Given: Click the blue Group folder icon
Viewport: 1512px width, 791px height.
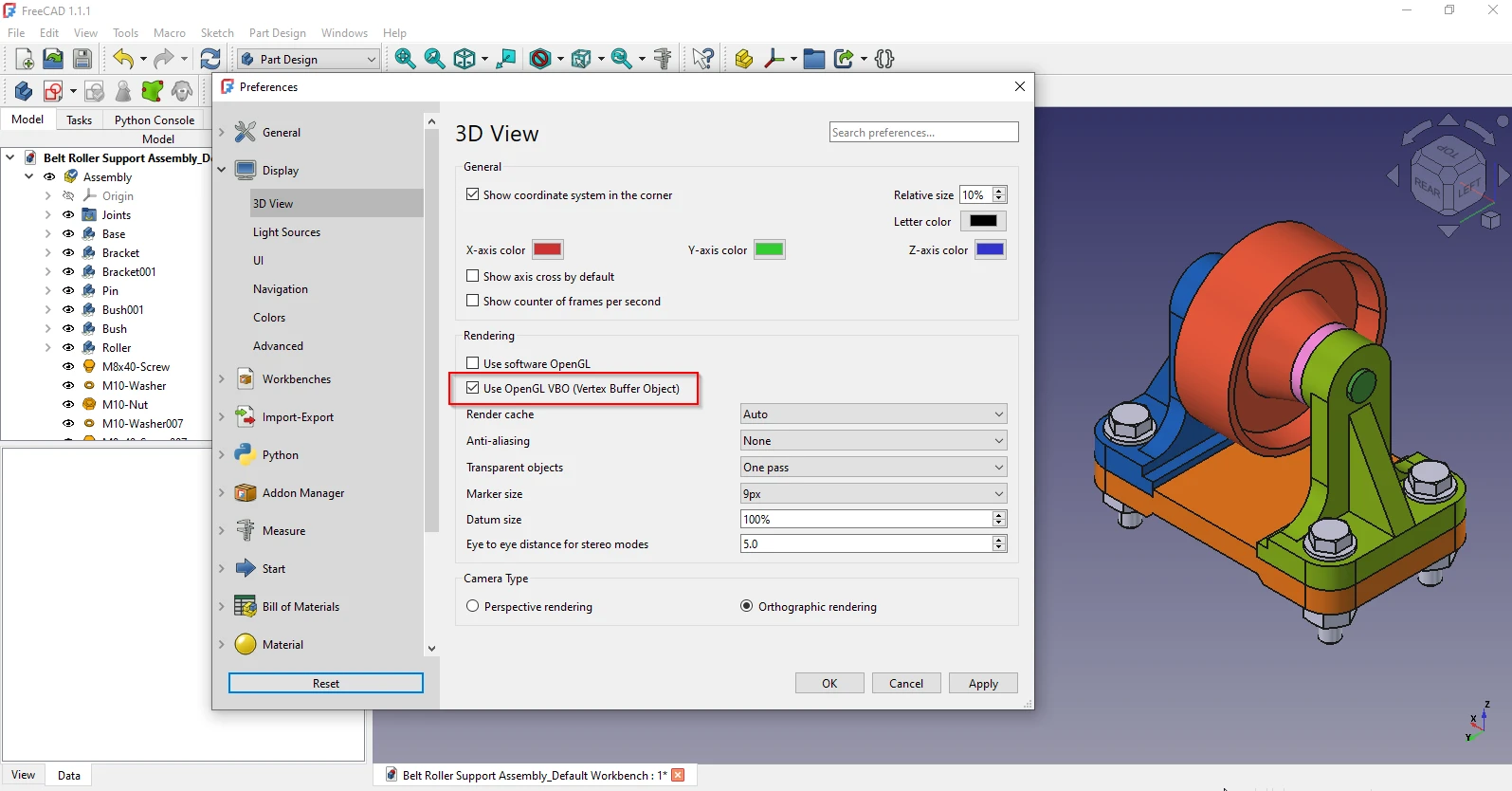Looking at the screenshot, I should coord(814,59).
